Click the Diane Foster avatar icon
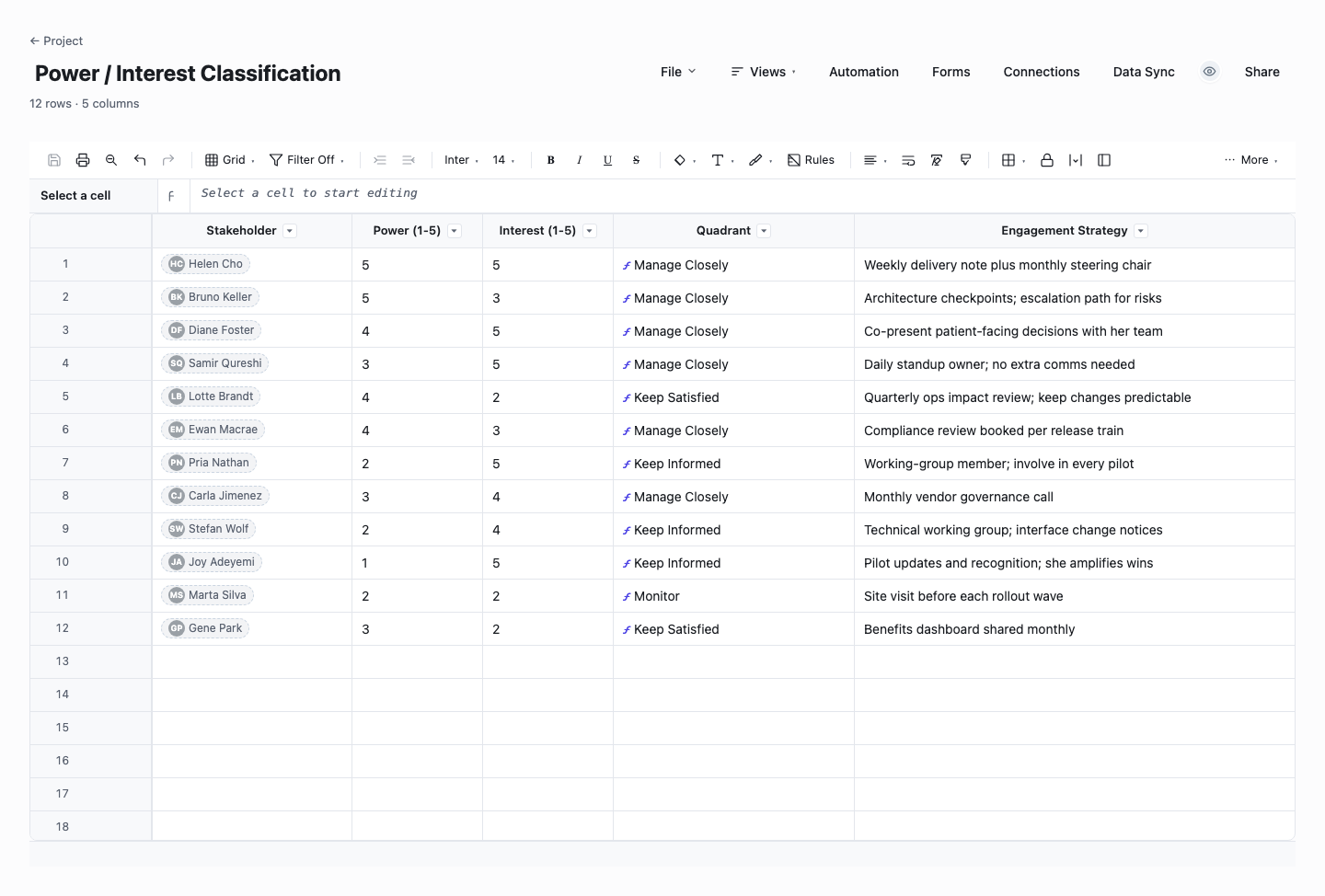 tap(177, 330)
